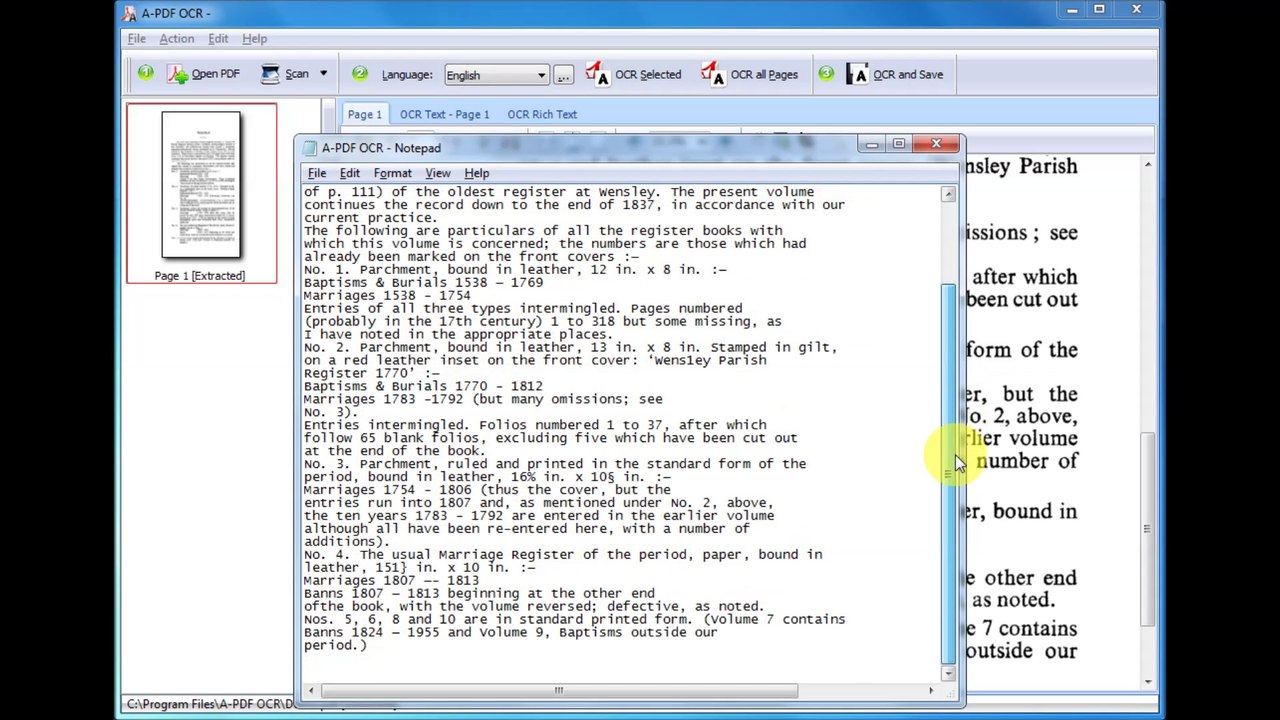Click Notepad's scroll right arrow
This screenshot has height=720, width=1280.
pyautogui.click(x=931, y=690)
